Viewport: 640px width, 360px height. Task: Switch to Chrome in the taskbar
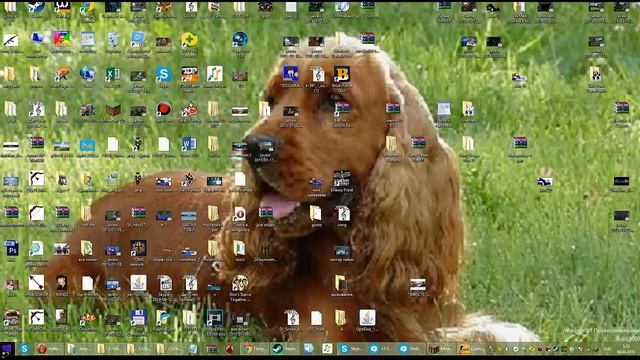click(x=254, y=349)
